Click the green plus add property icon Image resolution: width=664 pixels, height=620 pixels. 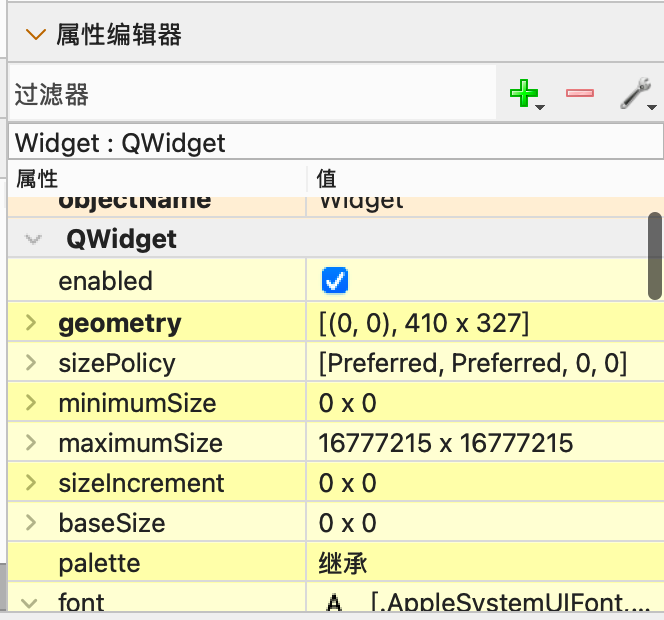click(524, 93)
